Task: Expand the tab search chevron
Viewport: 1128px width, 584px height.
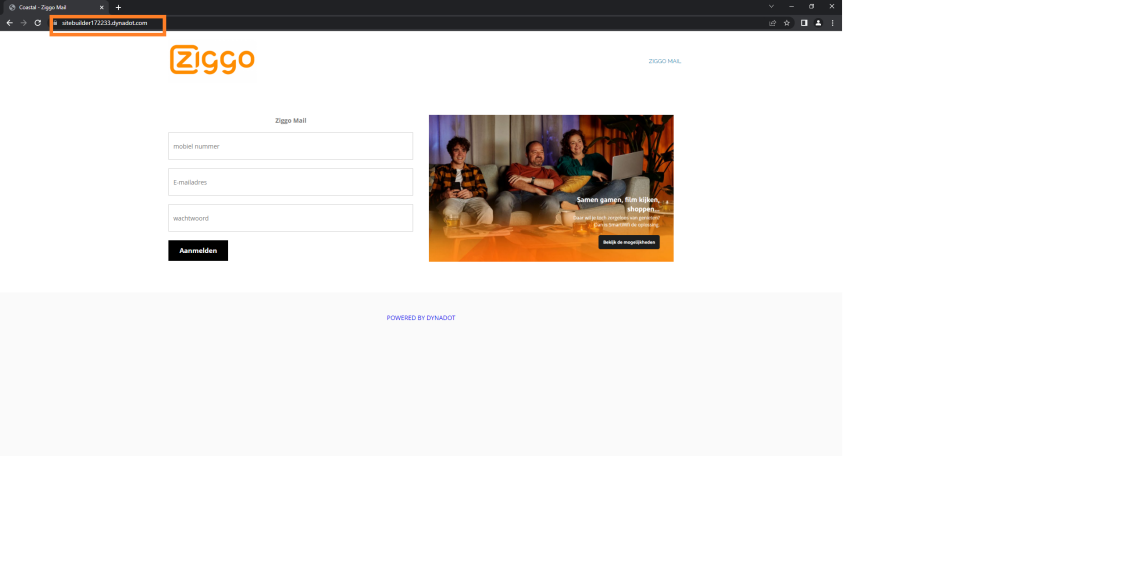Action: point(771,6)
